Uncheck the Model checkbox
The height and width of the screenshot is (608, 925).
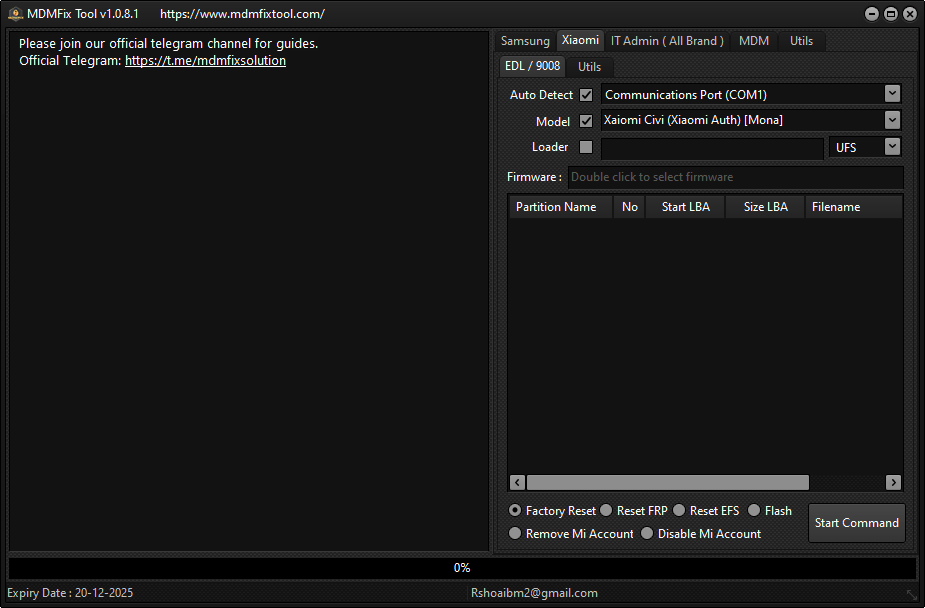586,121
